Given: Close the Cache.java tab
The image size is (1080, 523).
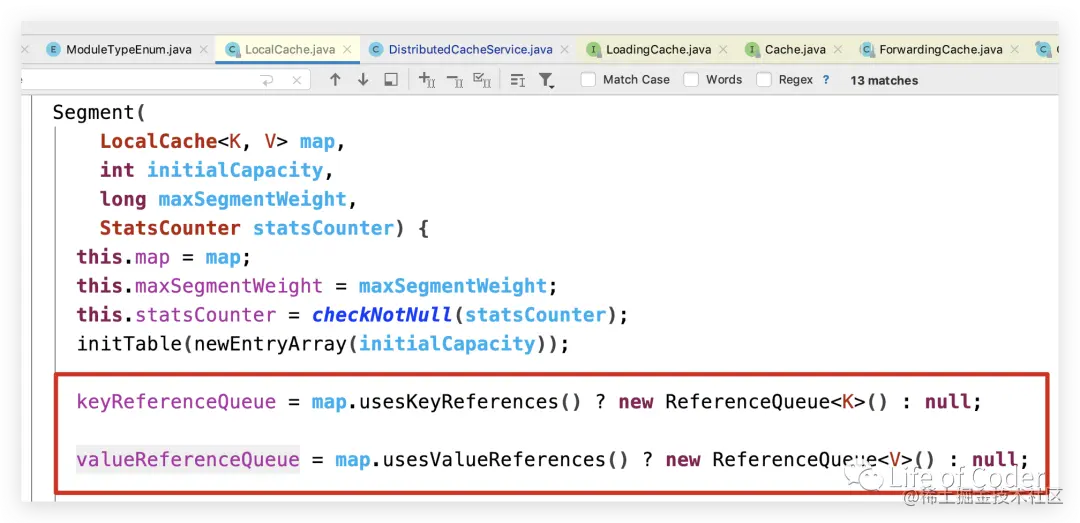Looking at the screenshot, I should click(838, 50).
